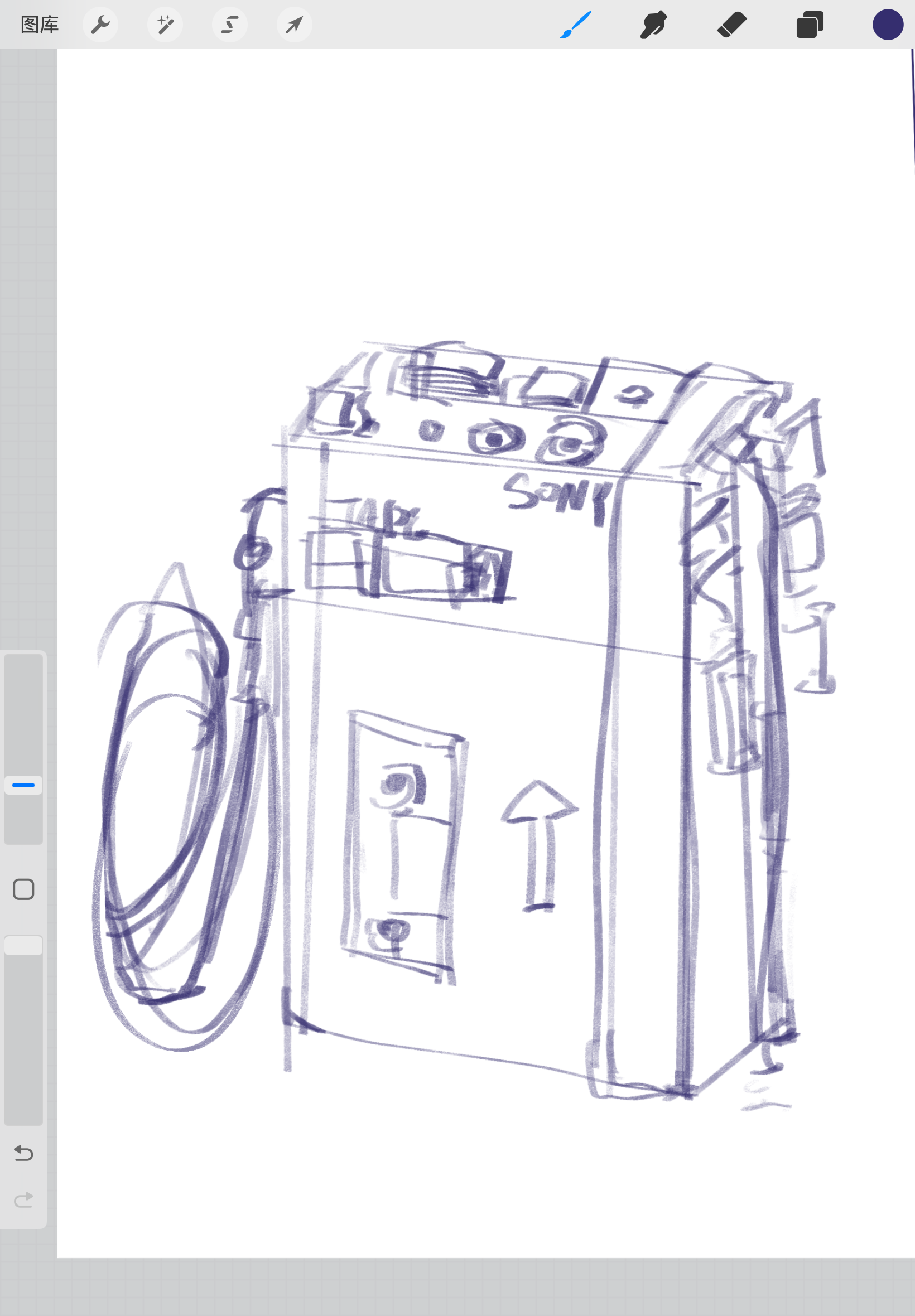Open the Adjustments magic wand menu
Screen dimensions: 915x1316
coord(165,25)
